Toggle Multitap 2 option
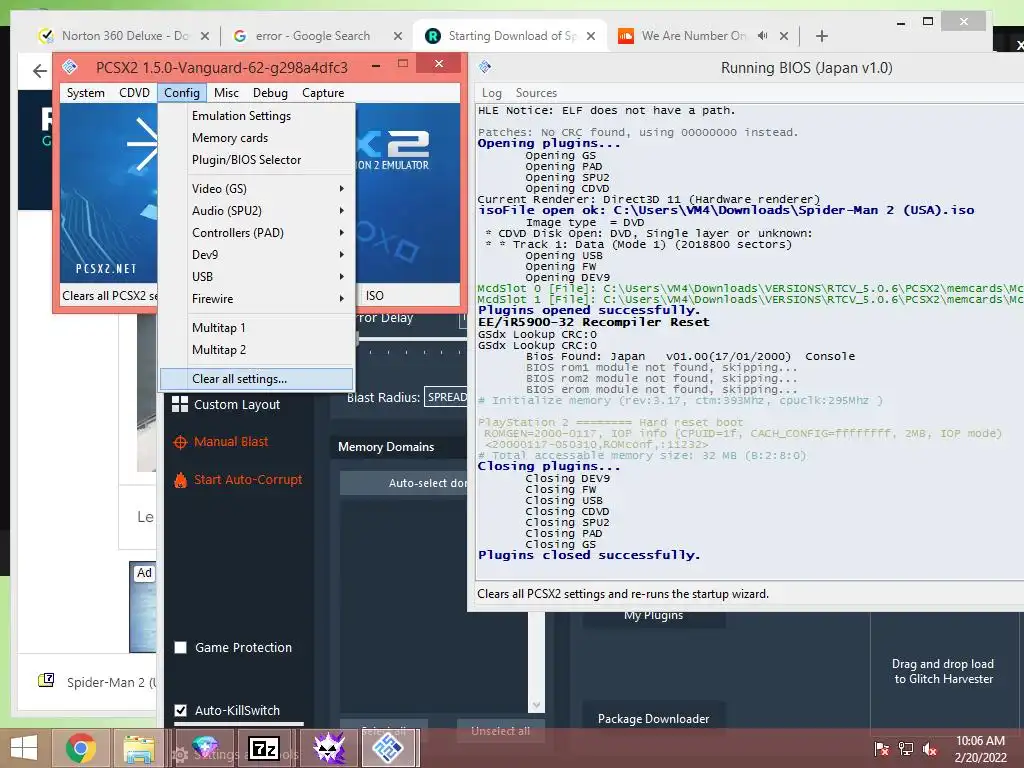The width and height of the screenshot is (1024, 768). click(x=257, y=350)
